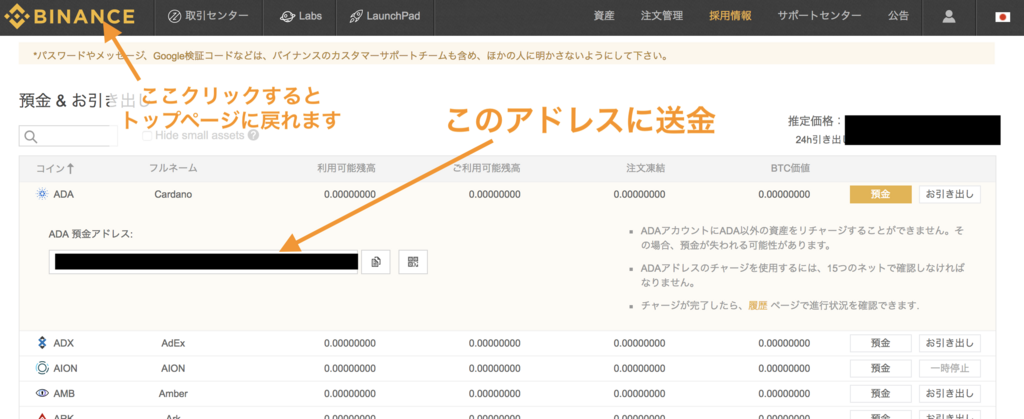The width and height of the screenshot is (1024, 419).
Task: Open the 採用情報 link
Action: (x=730, y=16)
